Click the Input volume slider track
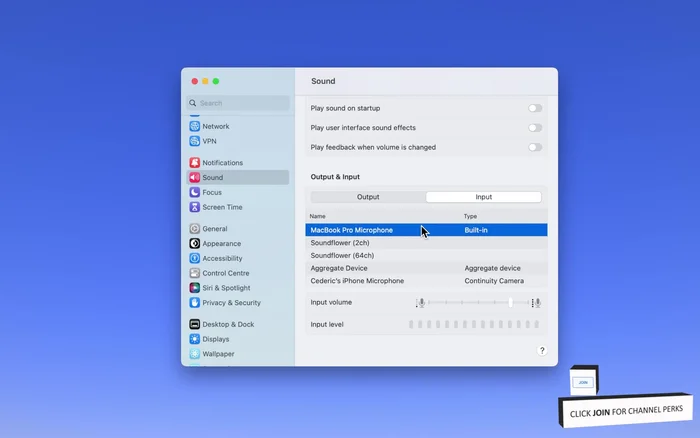 coord(478,302)
